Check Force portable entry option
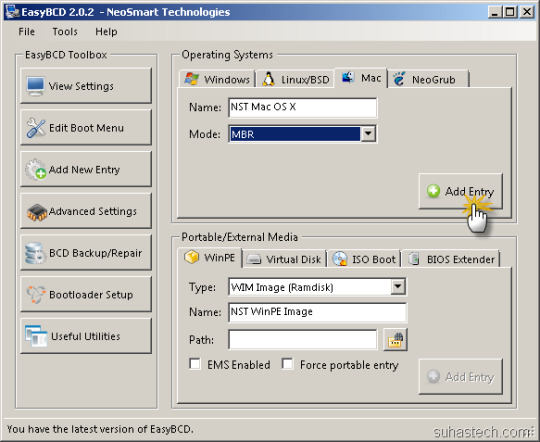Viewport: 540px width, 442px height. pos(287,364)
